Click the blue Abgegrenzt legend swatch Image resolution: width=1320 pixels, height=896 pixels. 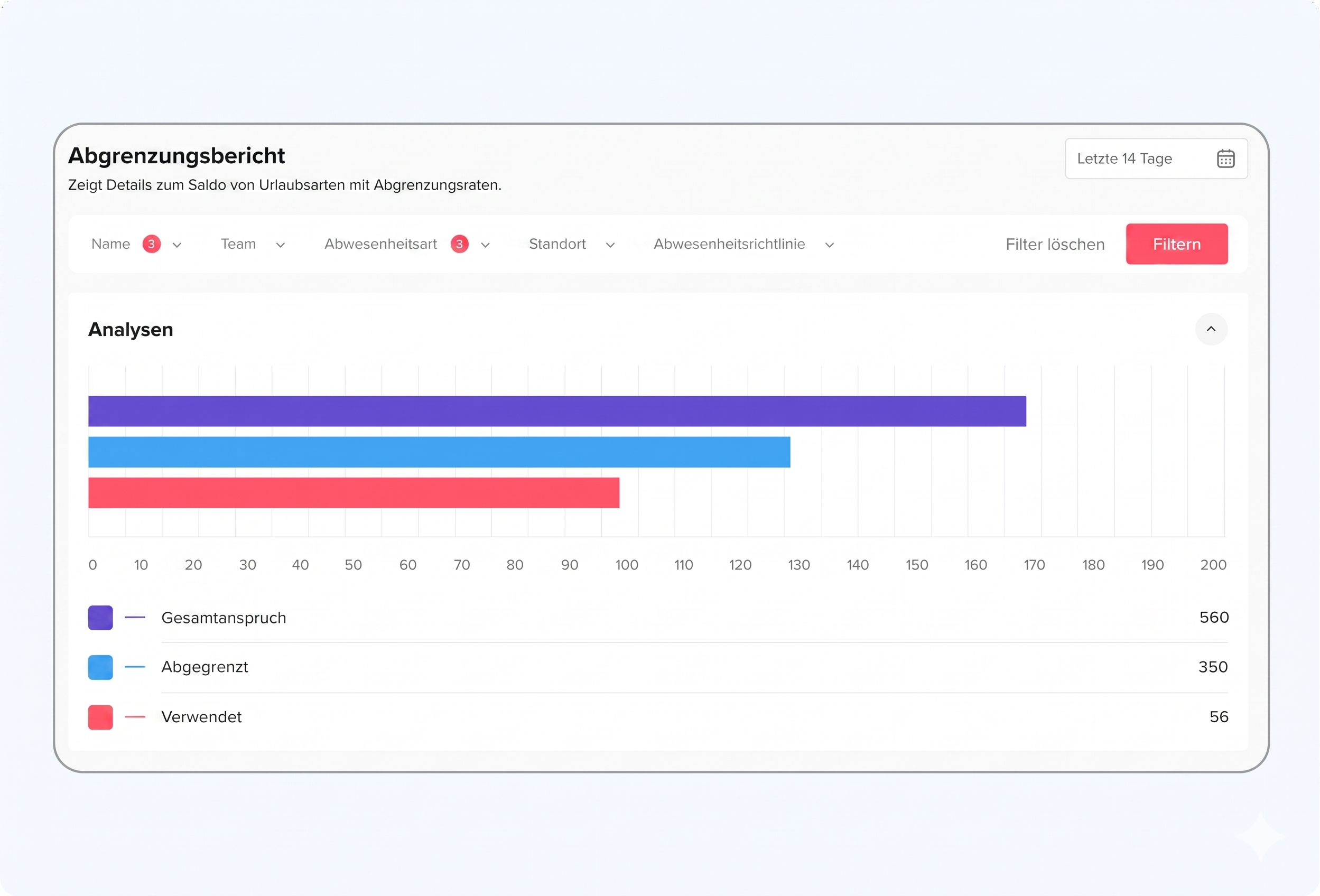pyautogui.click(x=100, y=667)
